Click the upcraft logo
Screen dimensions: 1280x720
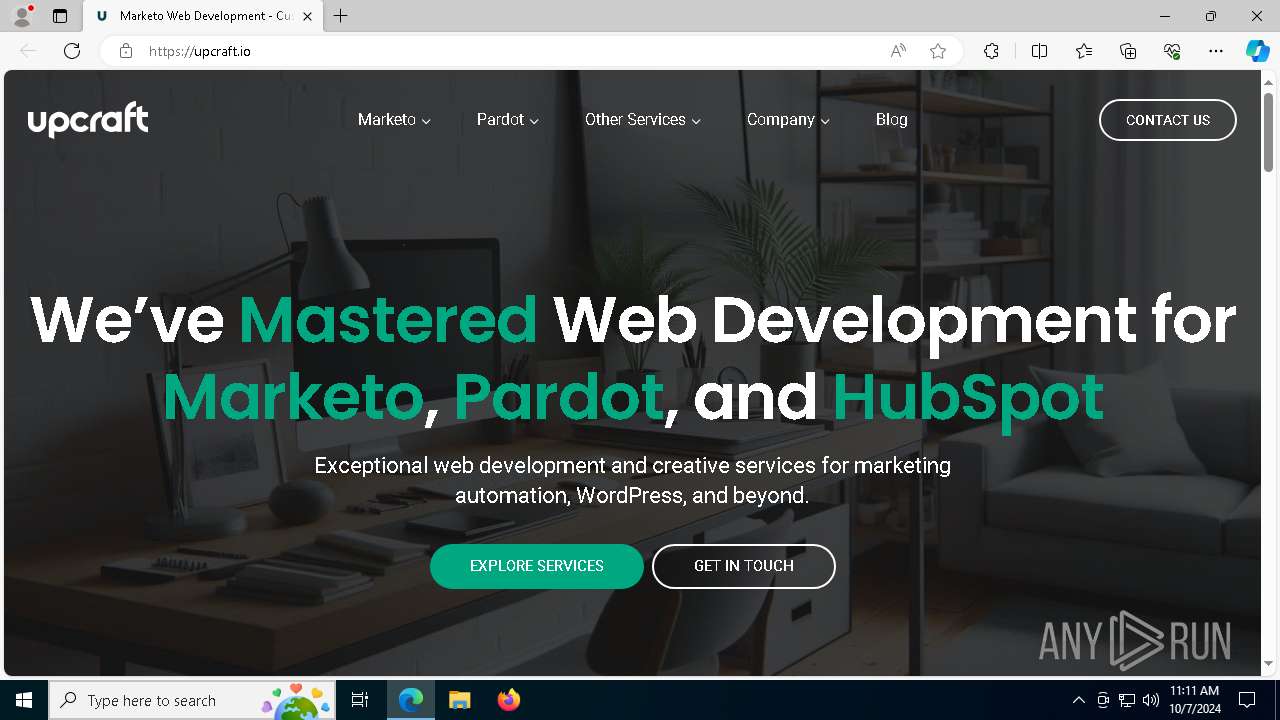[88, 120]
